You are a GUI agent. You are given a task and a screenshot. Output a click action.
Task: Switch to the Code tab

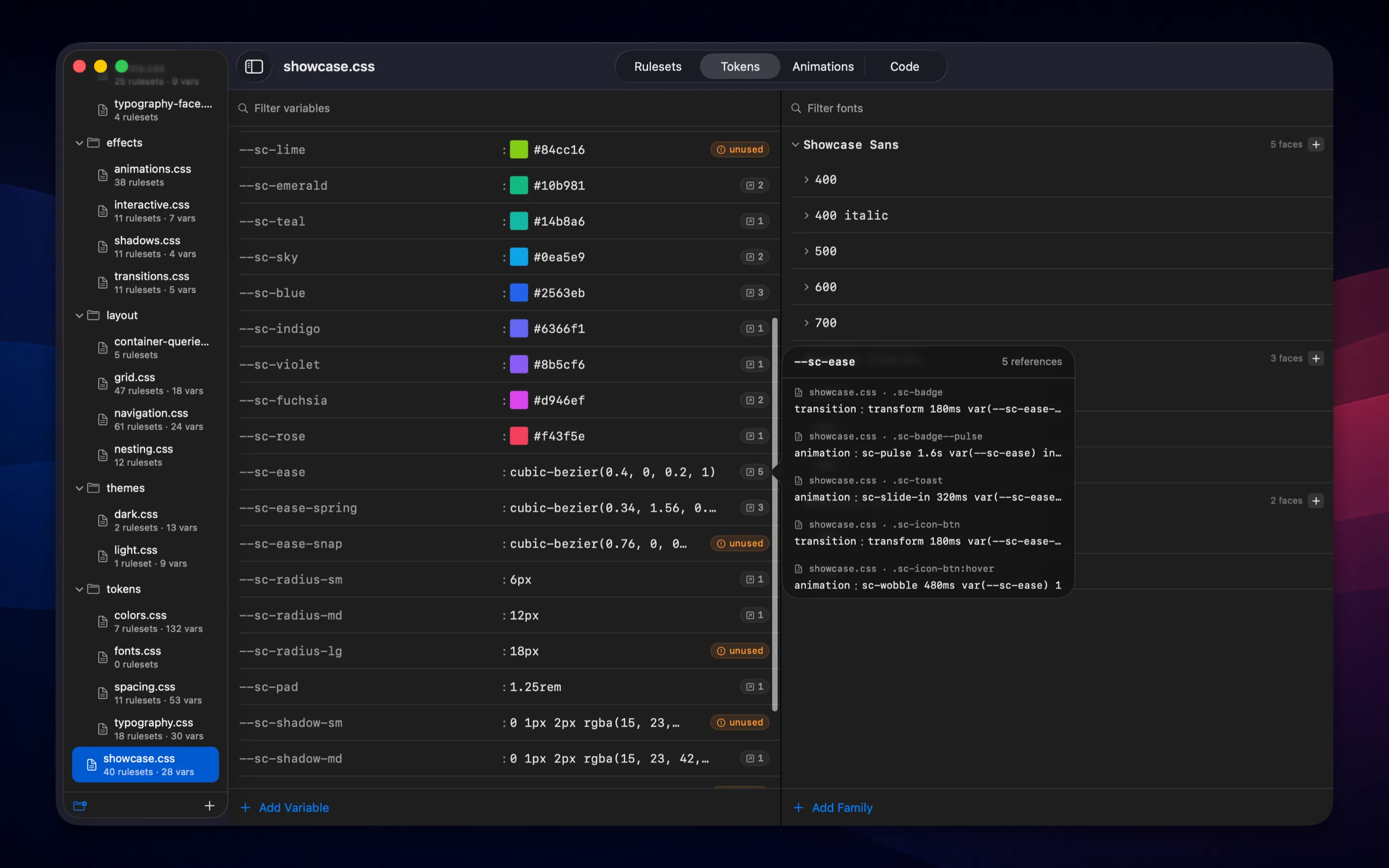point(904,67)
